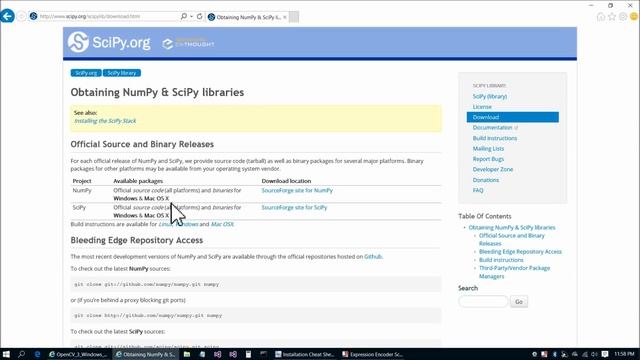This screenshot has height=360, width=640.
Task: Open the first Visual Studio taskbar icon
Action: tap(218, 354)
